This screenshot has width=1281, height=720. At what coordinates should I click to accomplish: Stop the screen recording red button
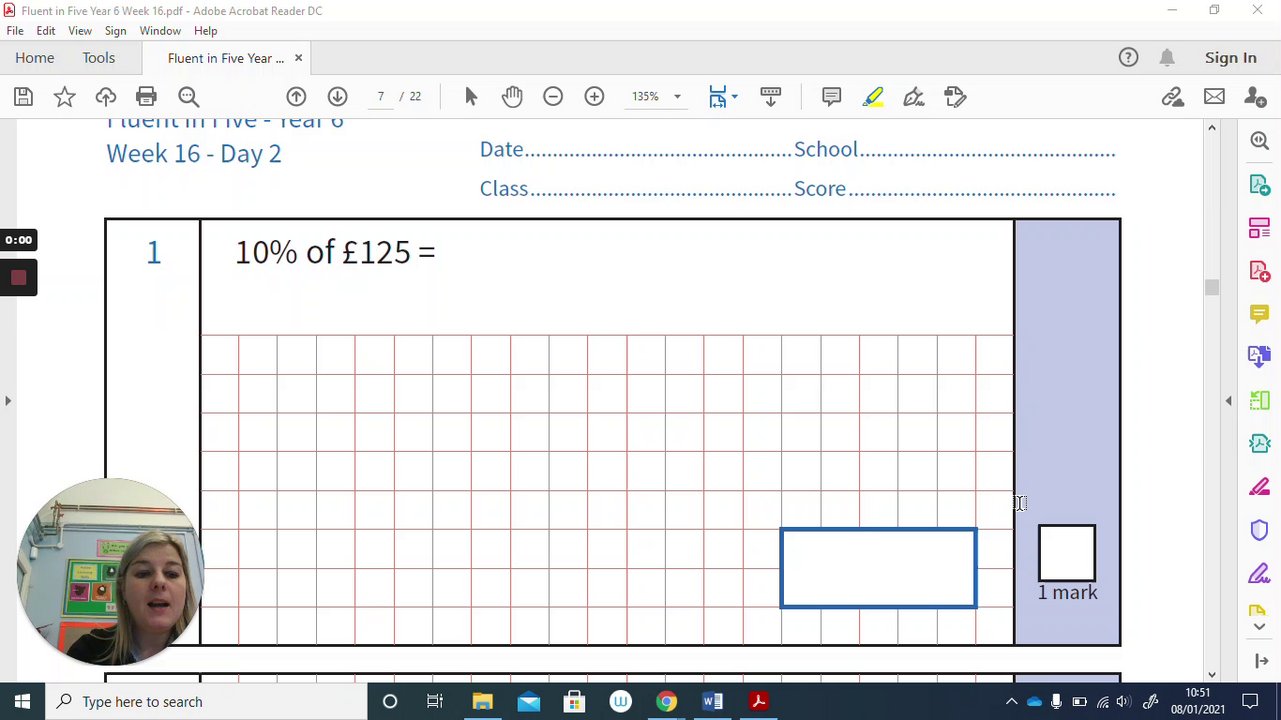click(18, 278)
